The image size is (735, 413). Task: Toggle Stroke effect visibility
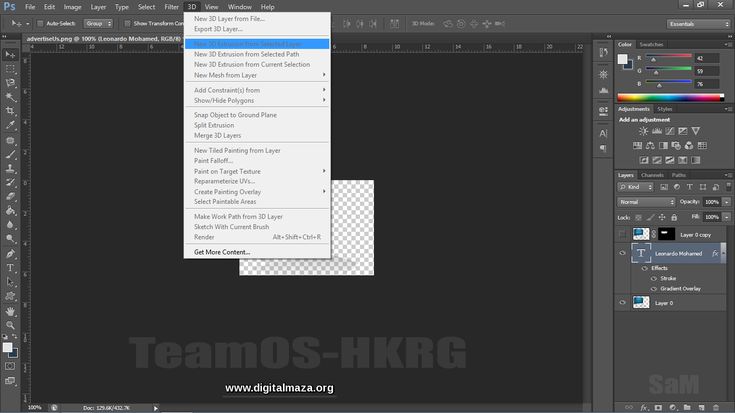click(x=653, y=278)
